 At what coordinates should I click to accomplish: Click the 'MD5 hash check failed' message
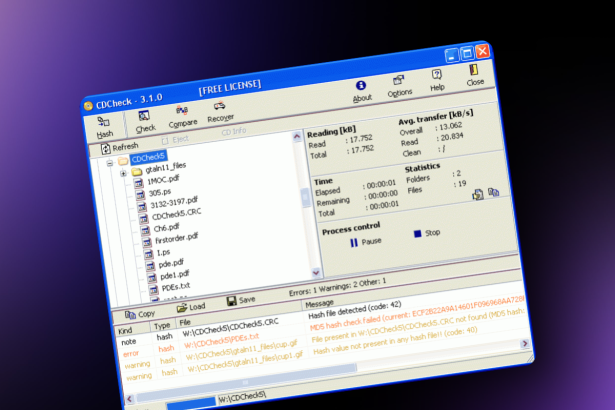pos(417,314)
